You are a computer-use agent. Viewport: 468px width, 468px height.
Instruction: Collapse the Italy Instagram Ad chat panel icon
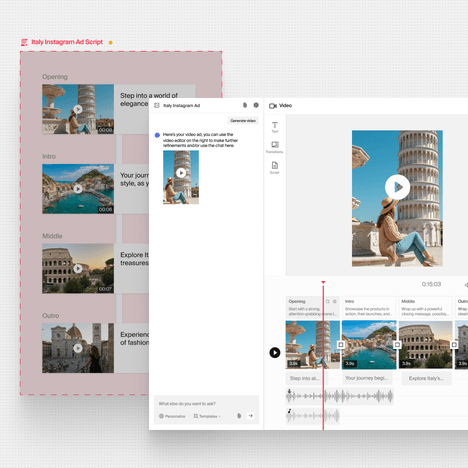tap(157, 106)
